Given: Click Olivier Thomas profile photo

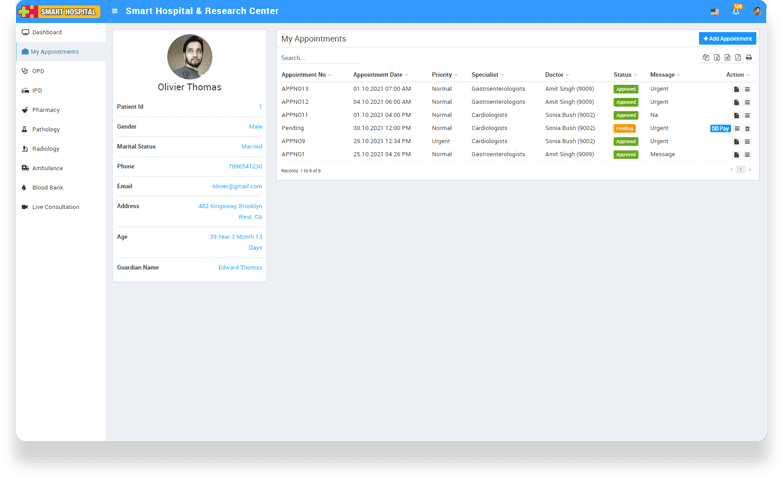Looking at the screenshot, I should coord(189,57).
